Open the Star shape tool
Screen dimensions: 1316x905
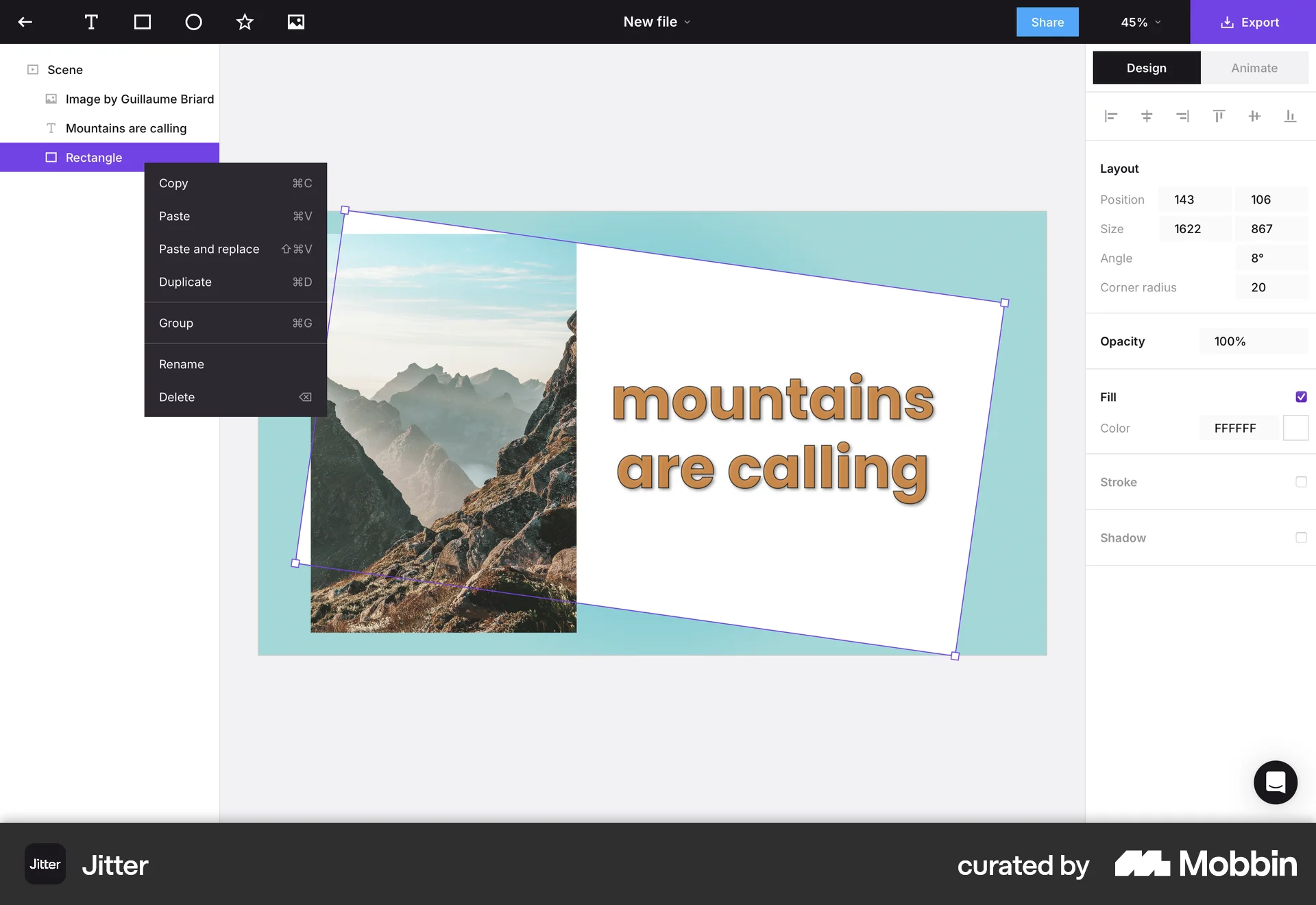245,21
